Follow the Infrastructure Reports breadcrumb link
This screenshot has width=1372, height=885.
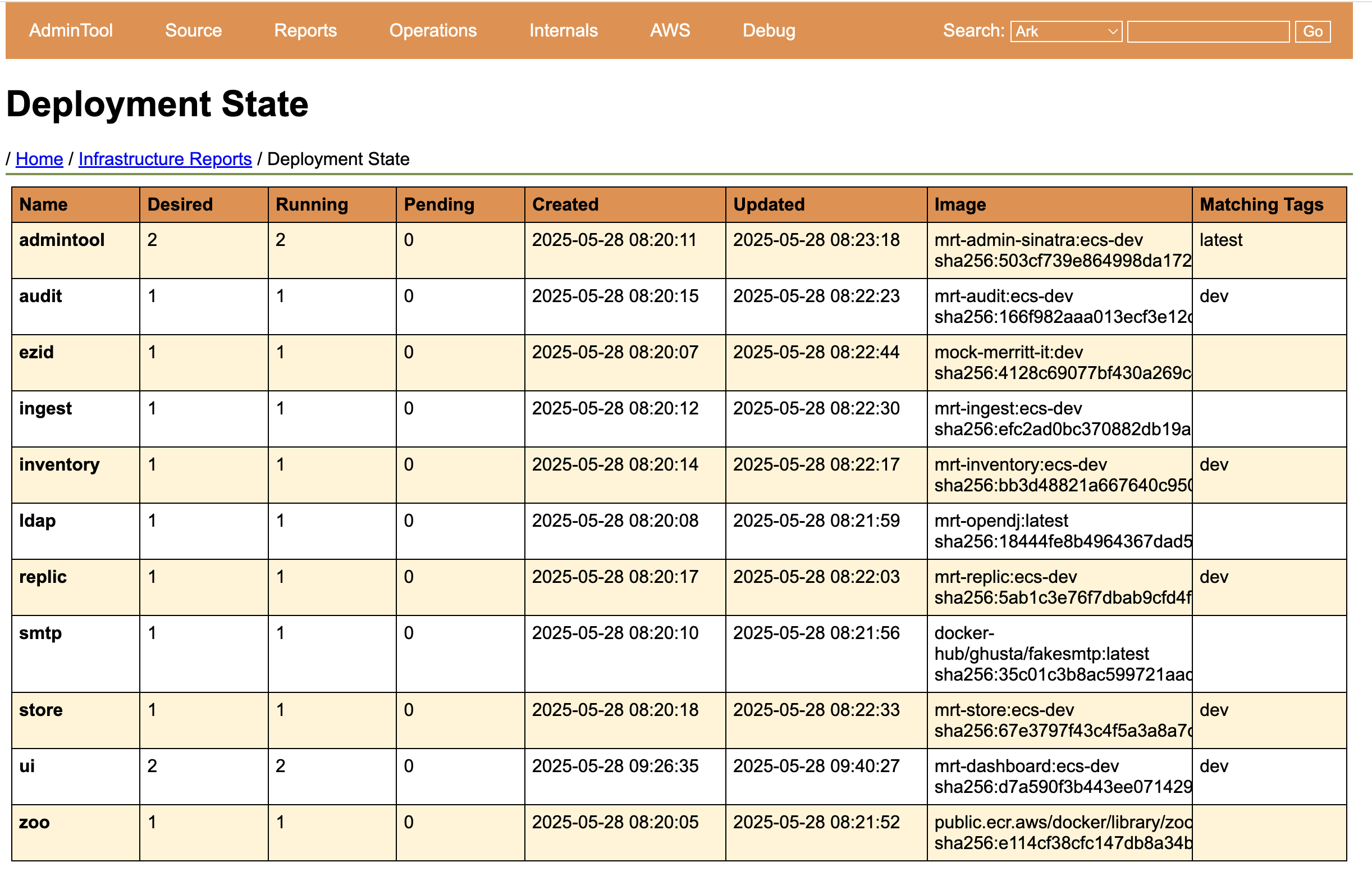pyautogui.click(x=165, y=158)
